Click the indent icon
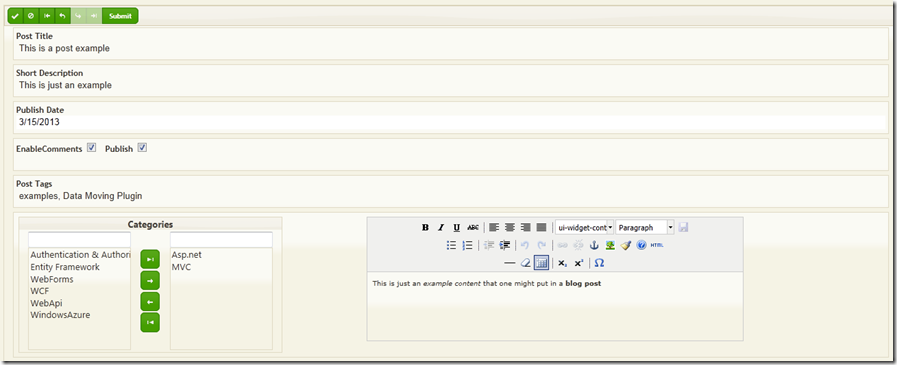897x365 pixels. pos(505,245)
